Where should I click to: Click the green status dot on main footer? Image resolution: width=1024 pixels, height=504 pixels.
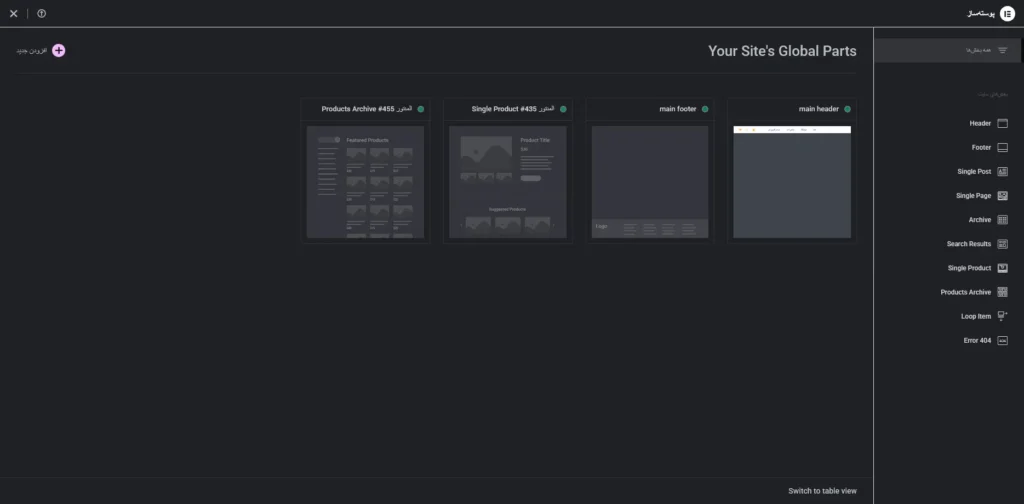[705, 109]
